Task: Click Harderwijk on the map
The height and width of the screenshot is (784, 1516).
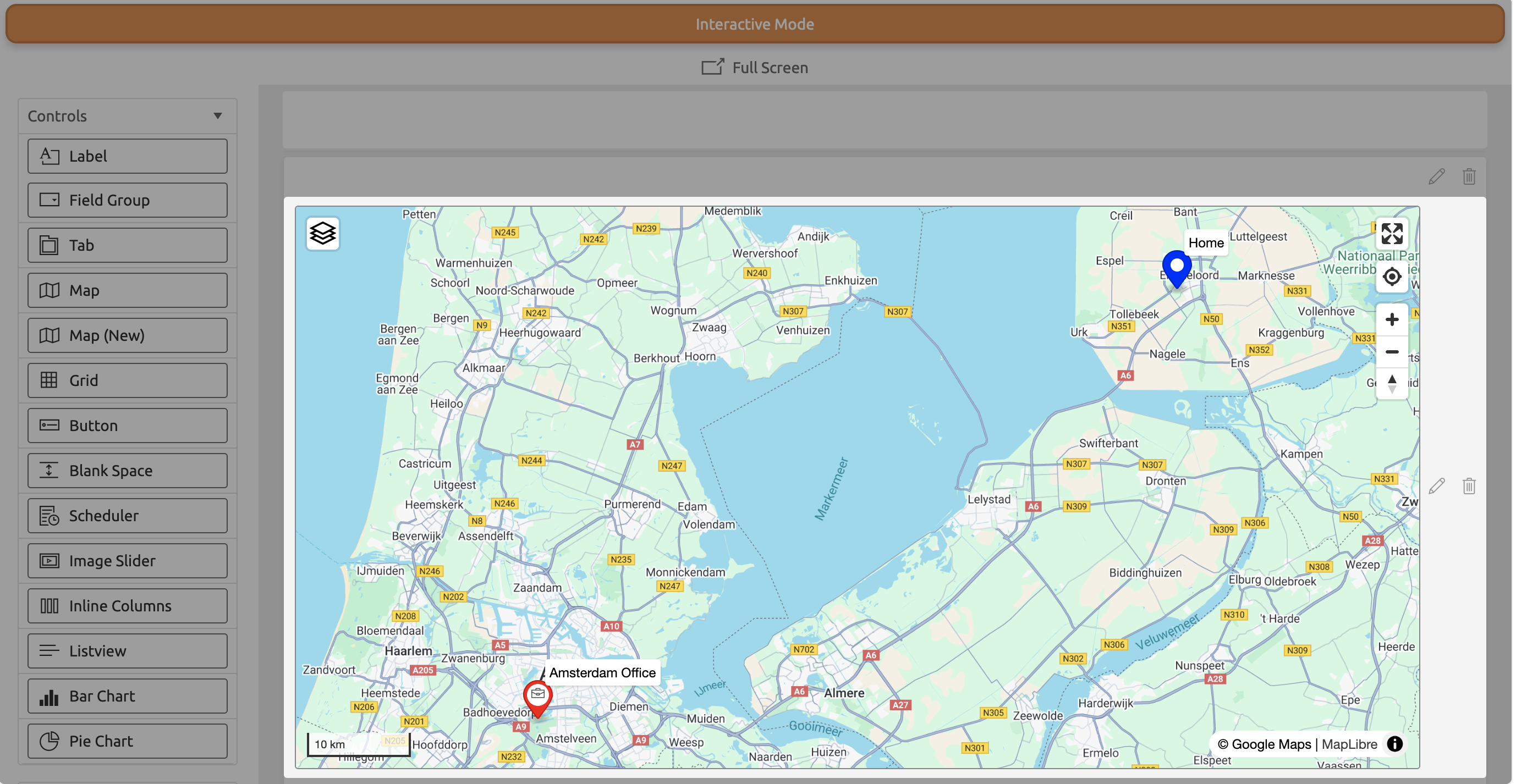Action: [x=1105, y=703]
